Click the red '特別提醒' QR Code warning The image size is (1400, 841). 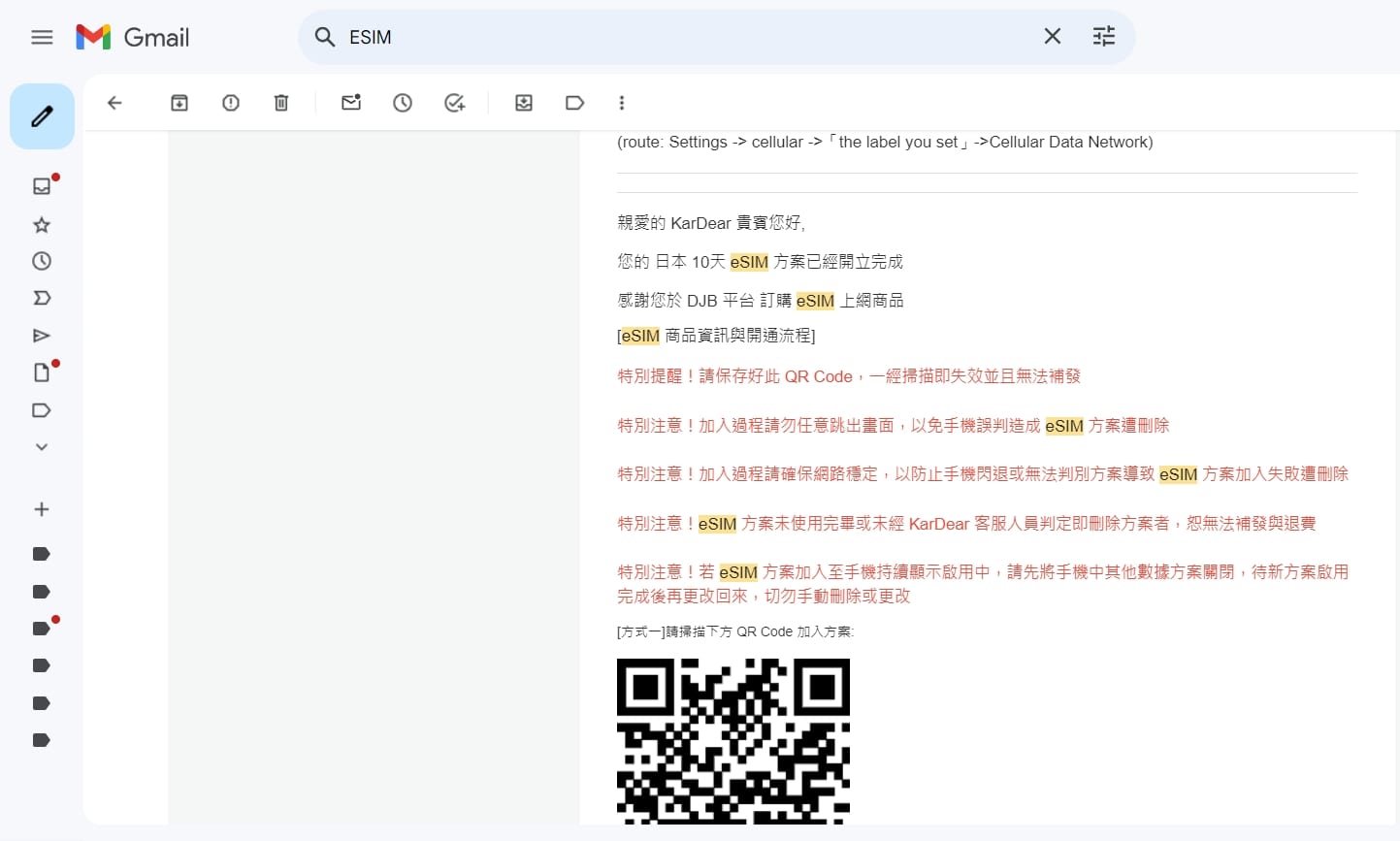pos(849,376)
